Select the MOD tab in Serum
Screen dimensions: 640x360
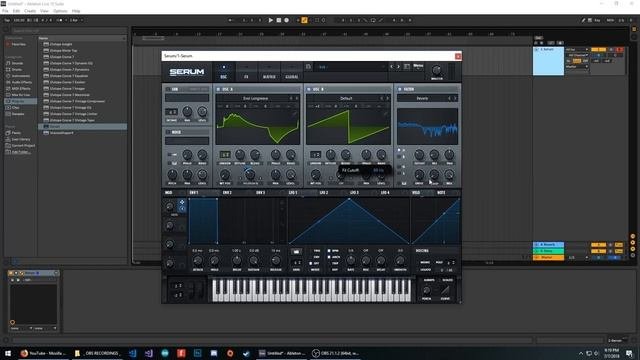pos(169,193)
